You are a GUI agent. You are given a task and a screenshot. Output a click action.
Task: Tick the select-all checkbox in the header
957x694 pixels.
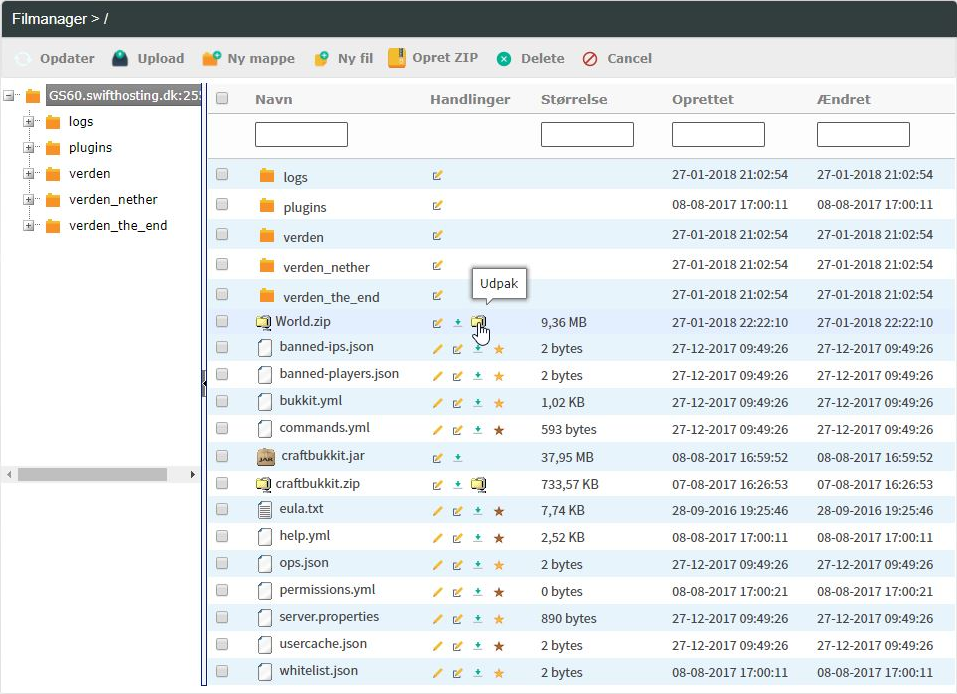coord(222,98)
